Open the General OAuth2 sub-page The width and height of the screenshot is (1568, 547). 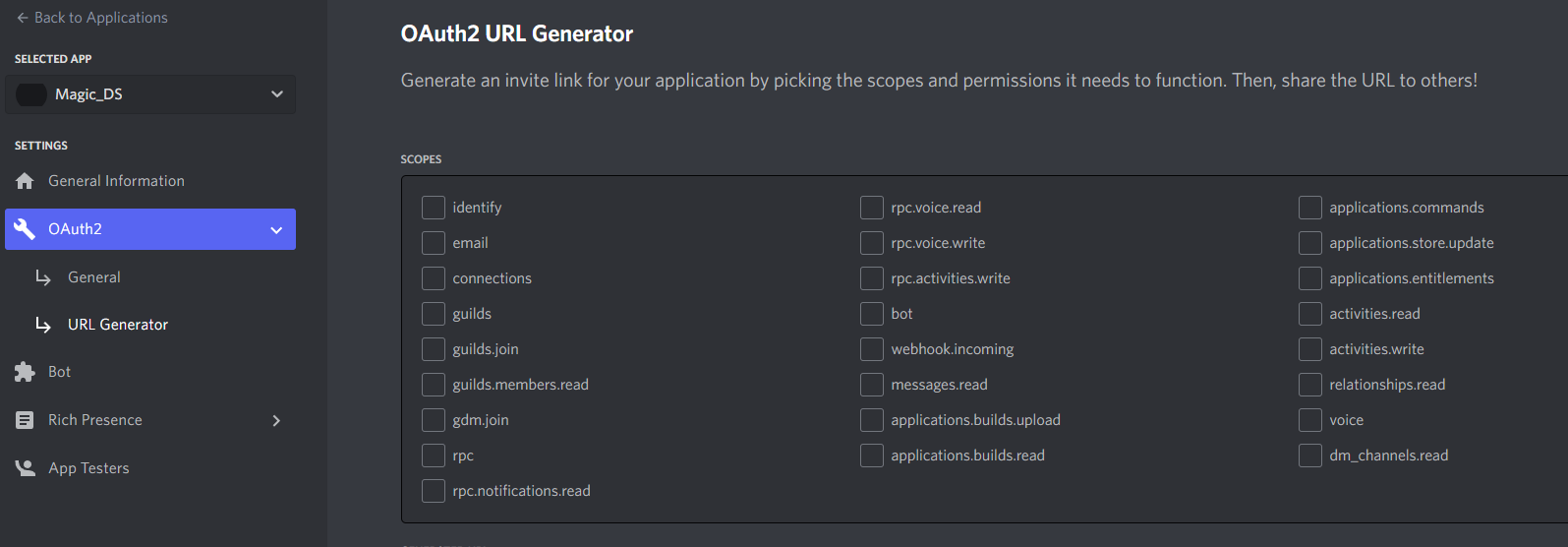94,277
